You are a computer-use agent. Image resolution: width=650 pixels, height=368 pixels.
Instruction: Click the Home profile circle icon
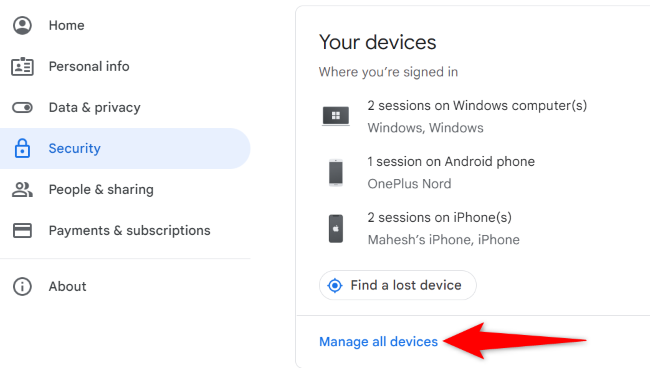coord(22,25)
